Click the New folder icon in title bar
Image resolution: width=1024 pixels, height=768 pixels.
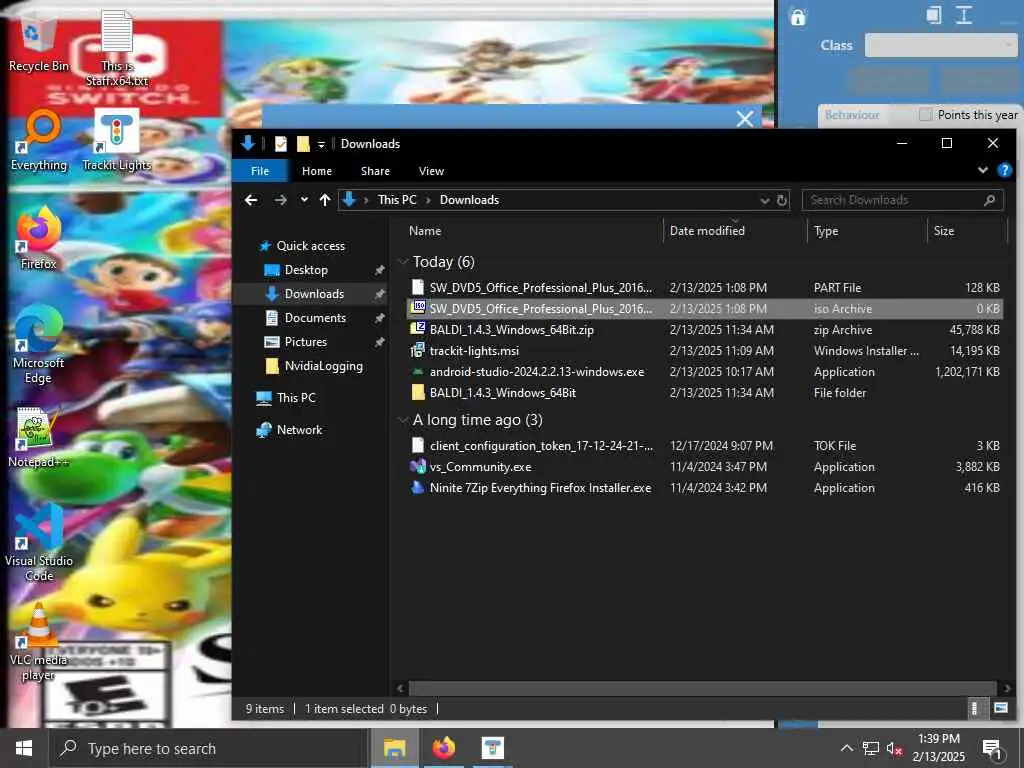(302, 144)
